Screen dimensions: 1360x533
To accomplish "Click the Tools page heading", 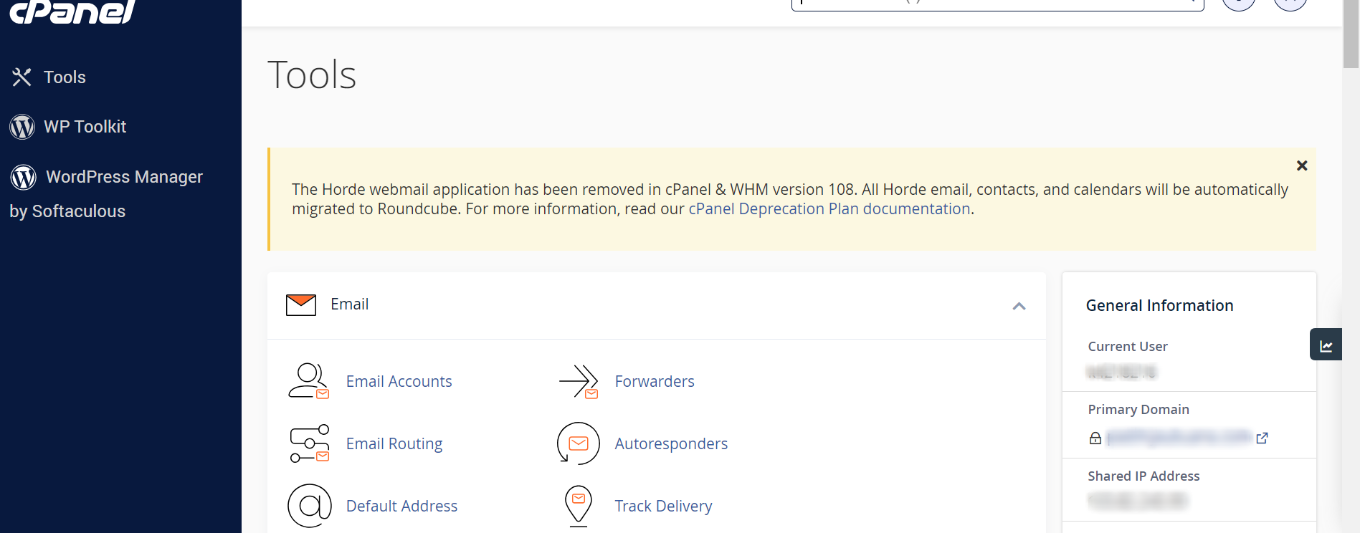I will pos(312,75).
